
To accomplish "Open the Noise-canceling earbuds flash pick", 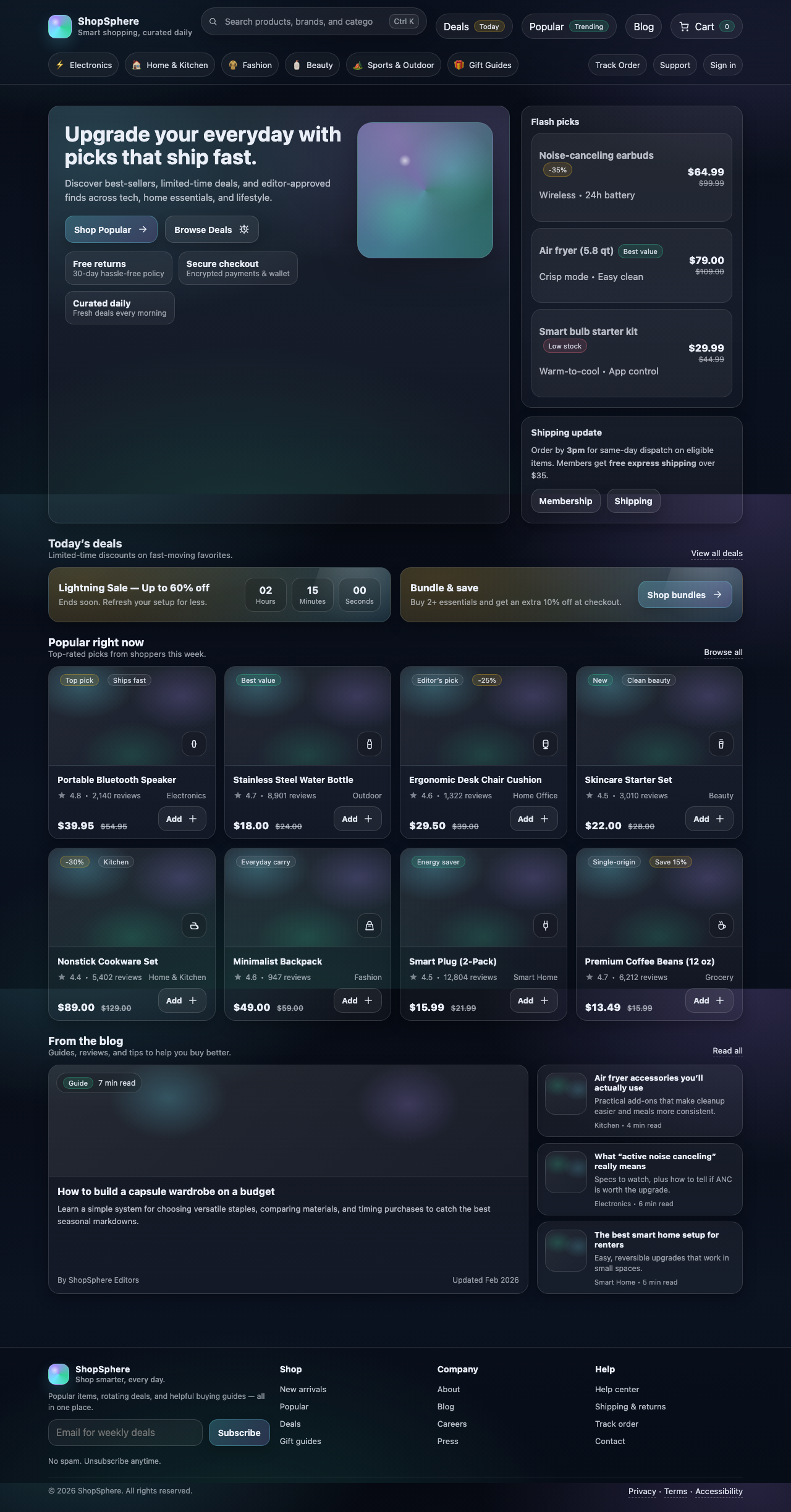I will tap(632, 177).
